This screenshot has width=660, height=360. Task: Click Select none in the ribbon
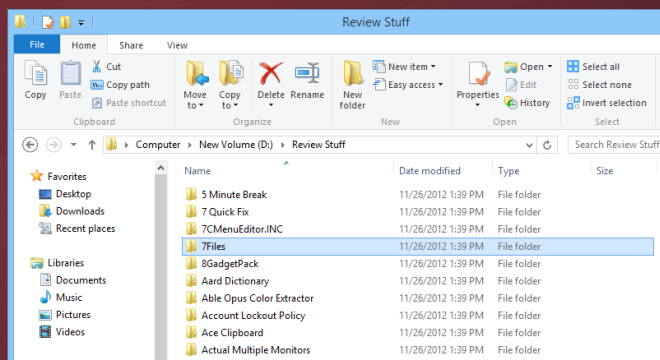(x=600, y=85)
